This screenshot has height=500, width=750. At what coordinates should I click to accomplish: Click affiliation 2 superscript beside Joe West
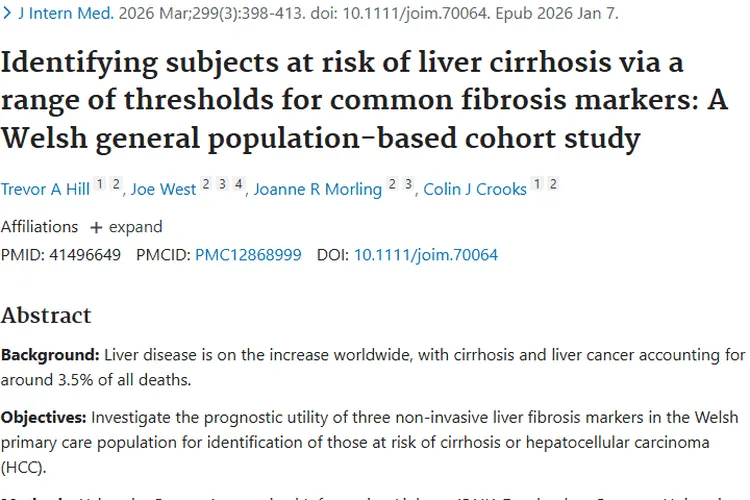pyautogui.click(x=205, y=184)
